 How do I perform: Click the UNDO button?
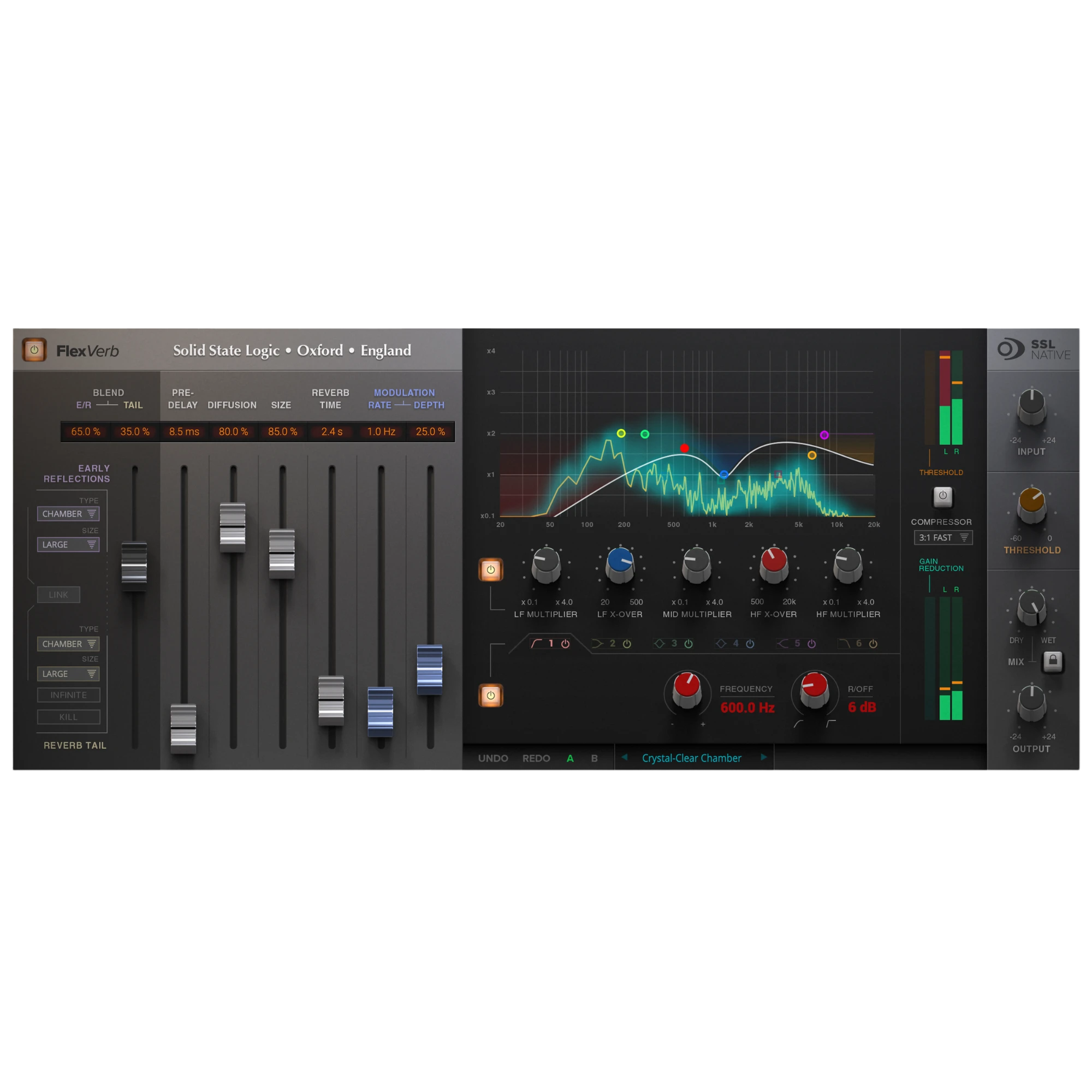tap(494, 758)
